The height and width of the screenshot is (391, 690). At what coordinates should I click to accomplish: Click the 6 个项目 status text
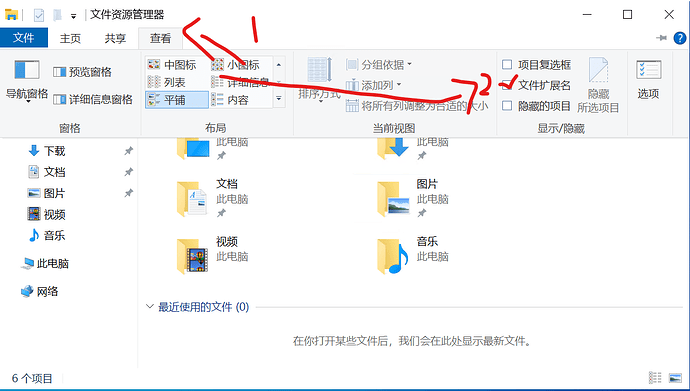32,378
